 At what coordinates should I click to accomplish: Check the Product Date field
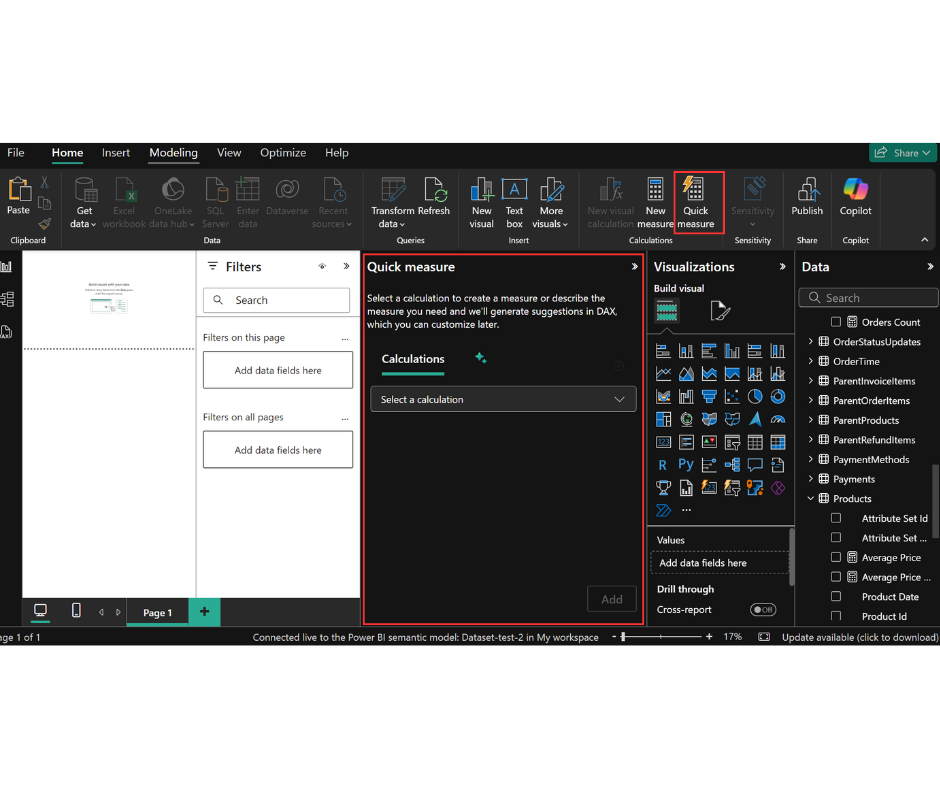coord(836,597)
